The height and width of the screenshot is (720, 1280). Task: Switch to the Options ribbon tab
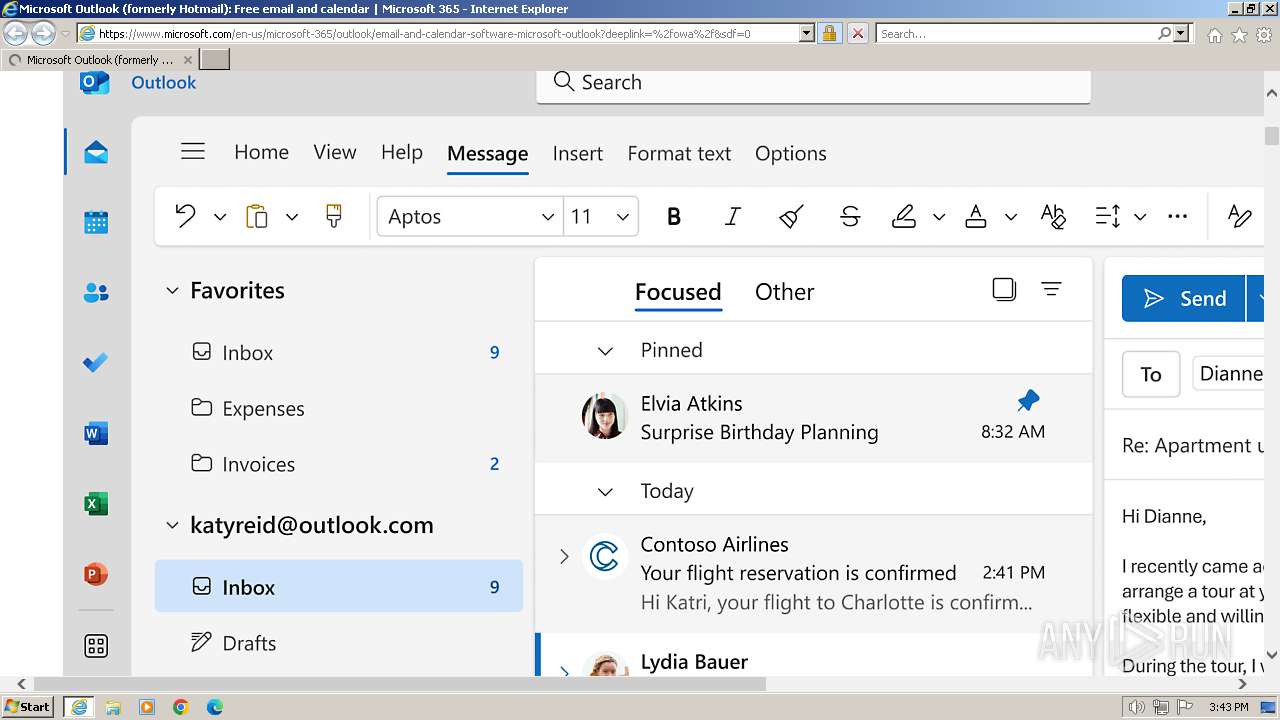coord(791,153)
